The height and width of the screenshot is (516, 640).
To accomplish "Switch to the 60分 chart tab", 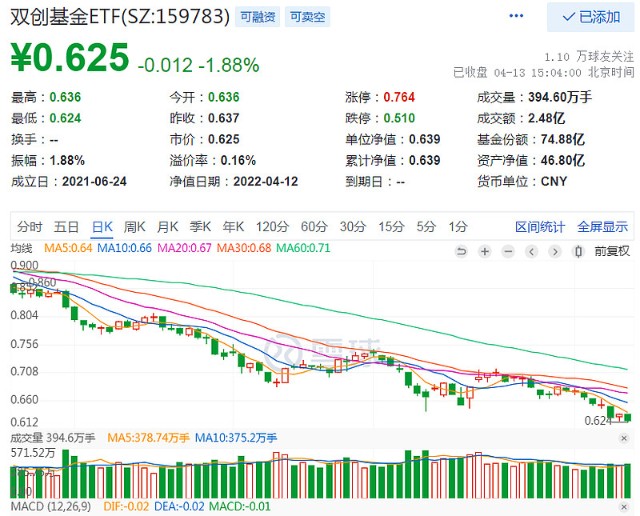I will click(x=313, y=226).
